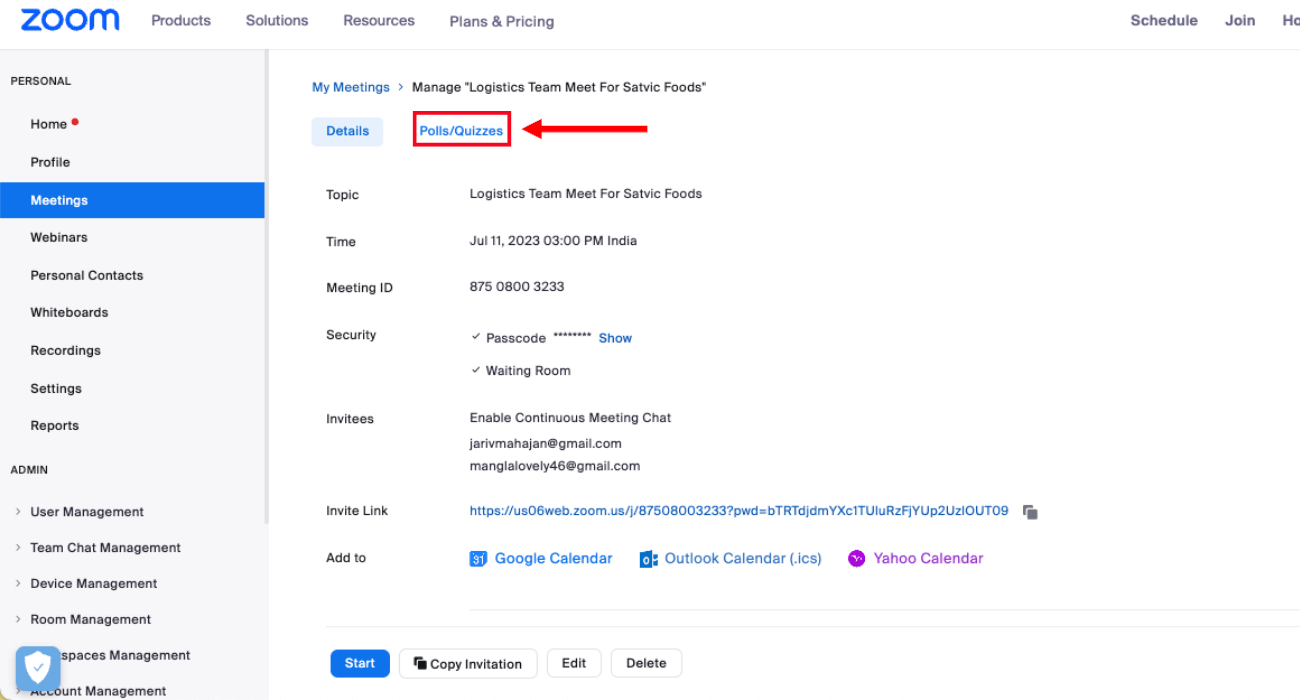Click Join in the top bar
This screenshot has width=1300, height=700.
(x=1240, y=20)
